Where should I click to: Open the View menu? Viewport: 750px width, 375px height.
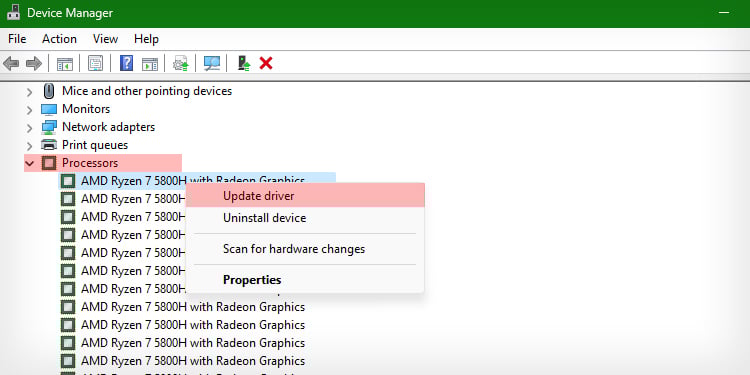tap(105, 39)
